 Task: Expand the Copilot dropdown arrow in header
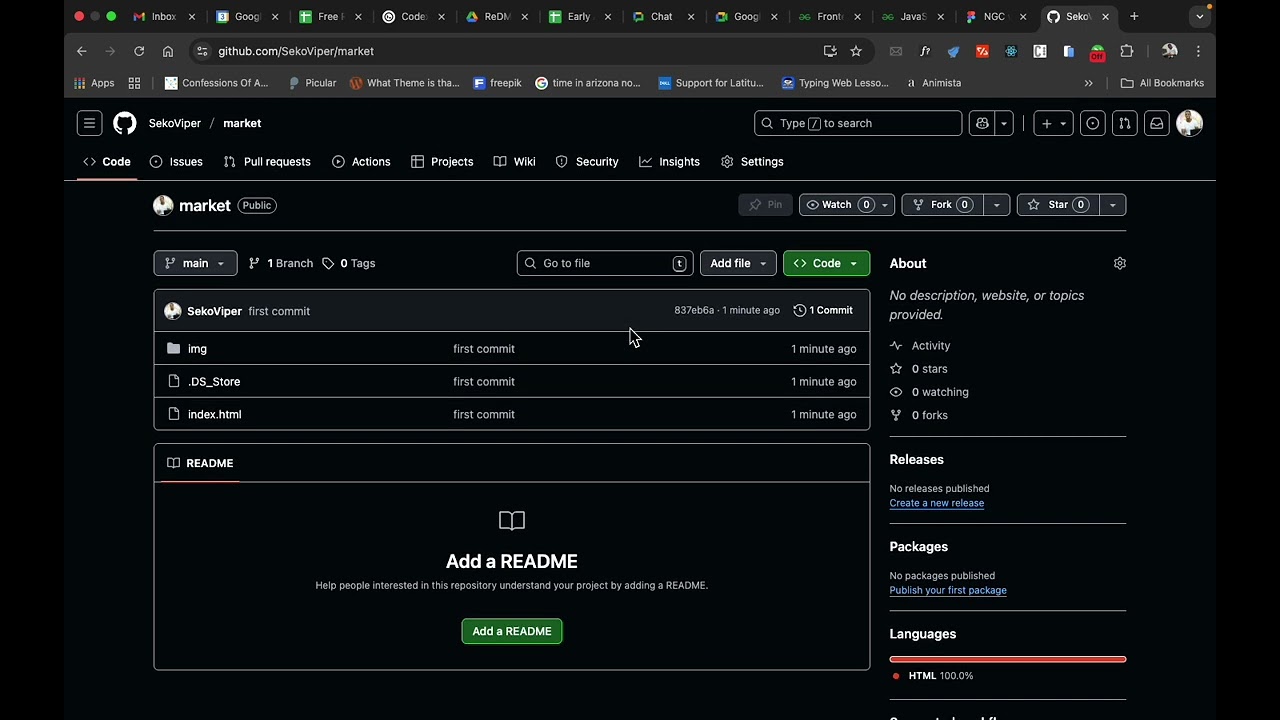(x=1004, y=123)
